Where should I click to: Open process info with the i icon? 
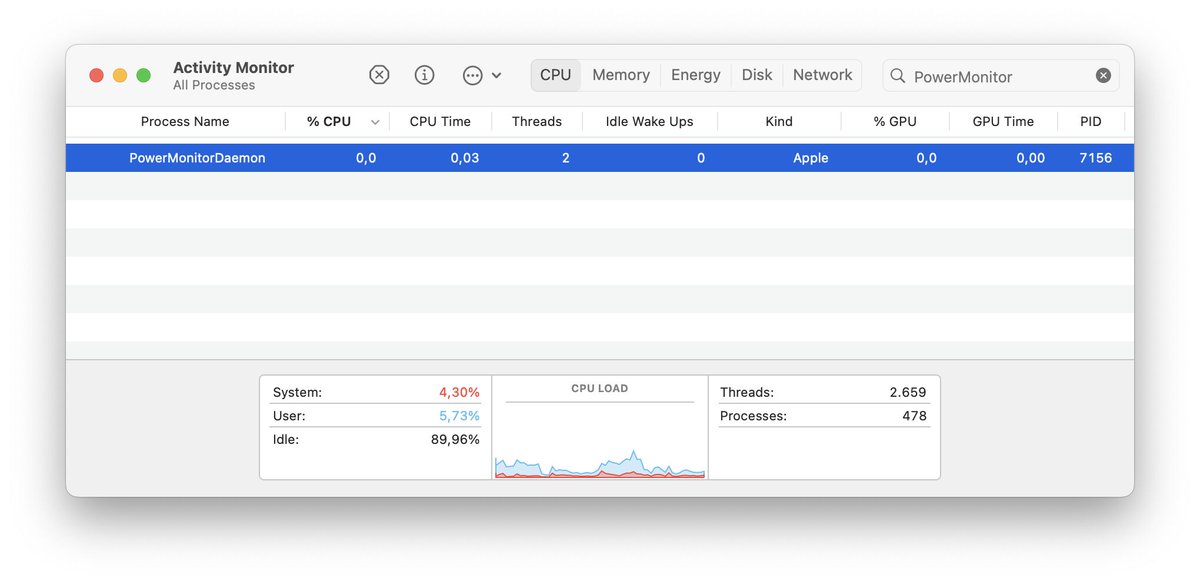tap(425, 75)
